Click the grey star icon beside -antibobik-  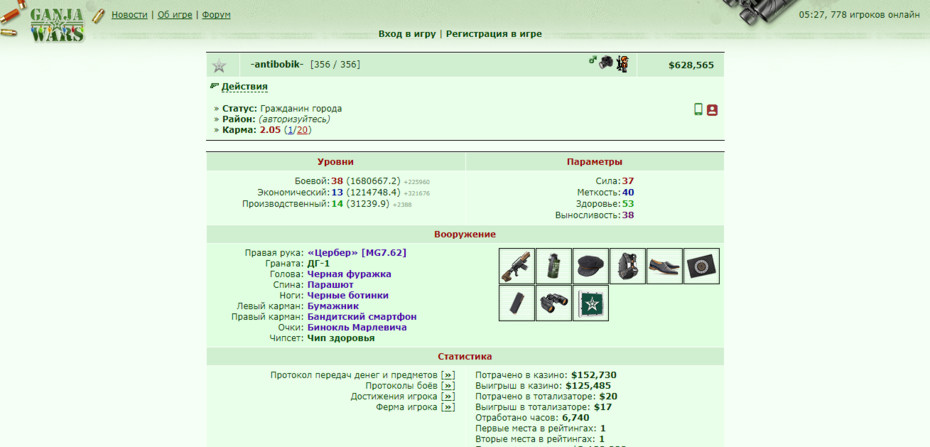tap(219, 66)
